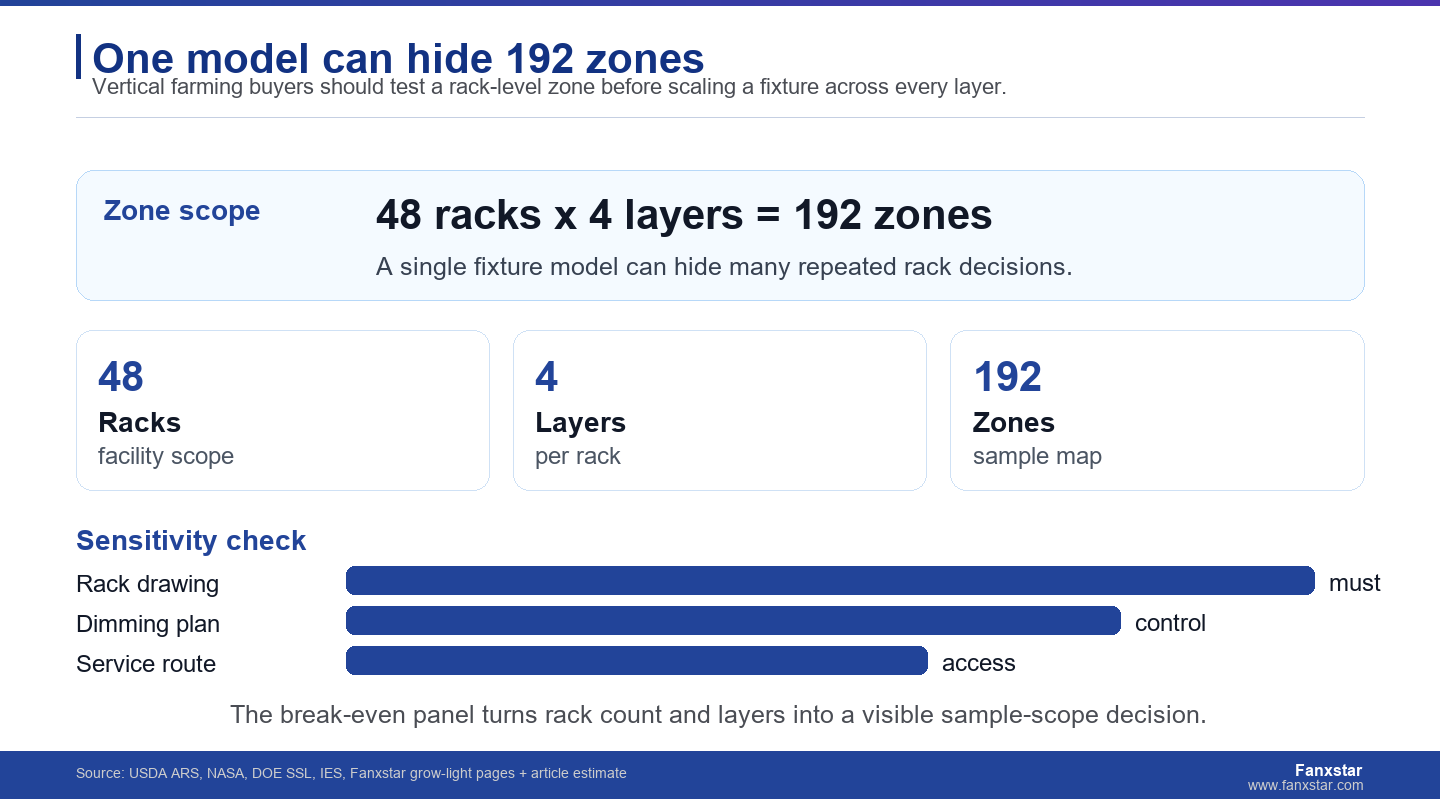Click the 'access' value label
Screen dimensions: 1440x799
pyautogui.click(x=979, y=663)
